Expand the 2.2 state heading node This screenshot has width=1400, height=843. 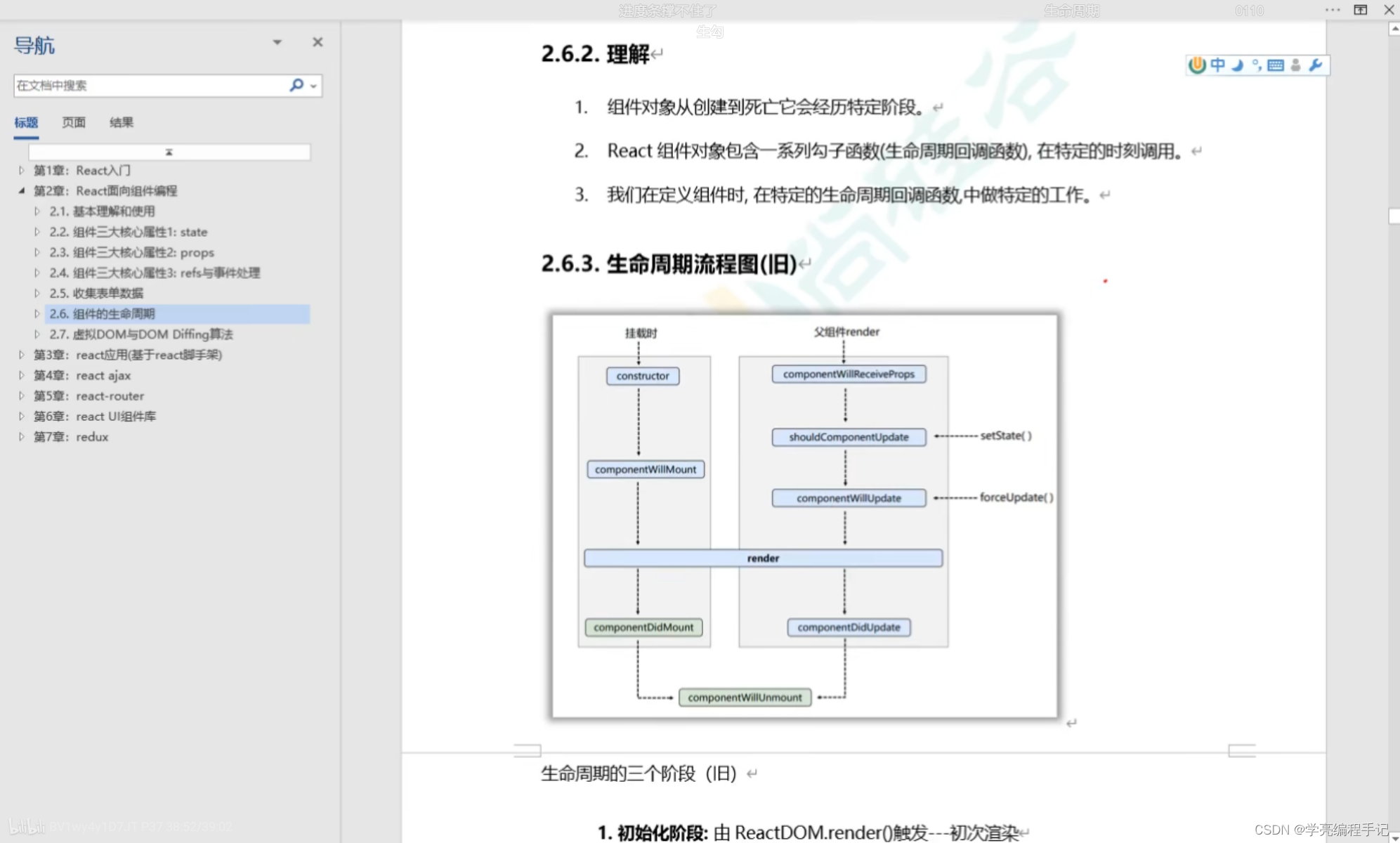(37, 231)
